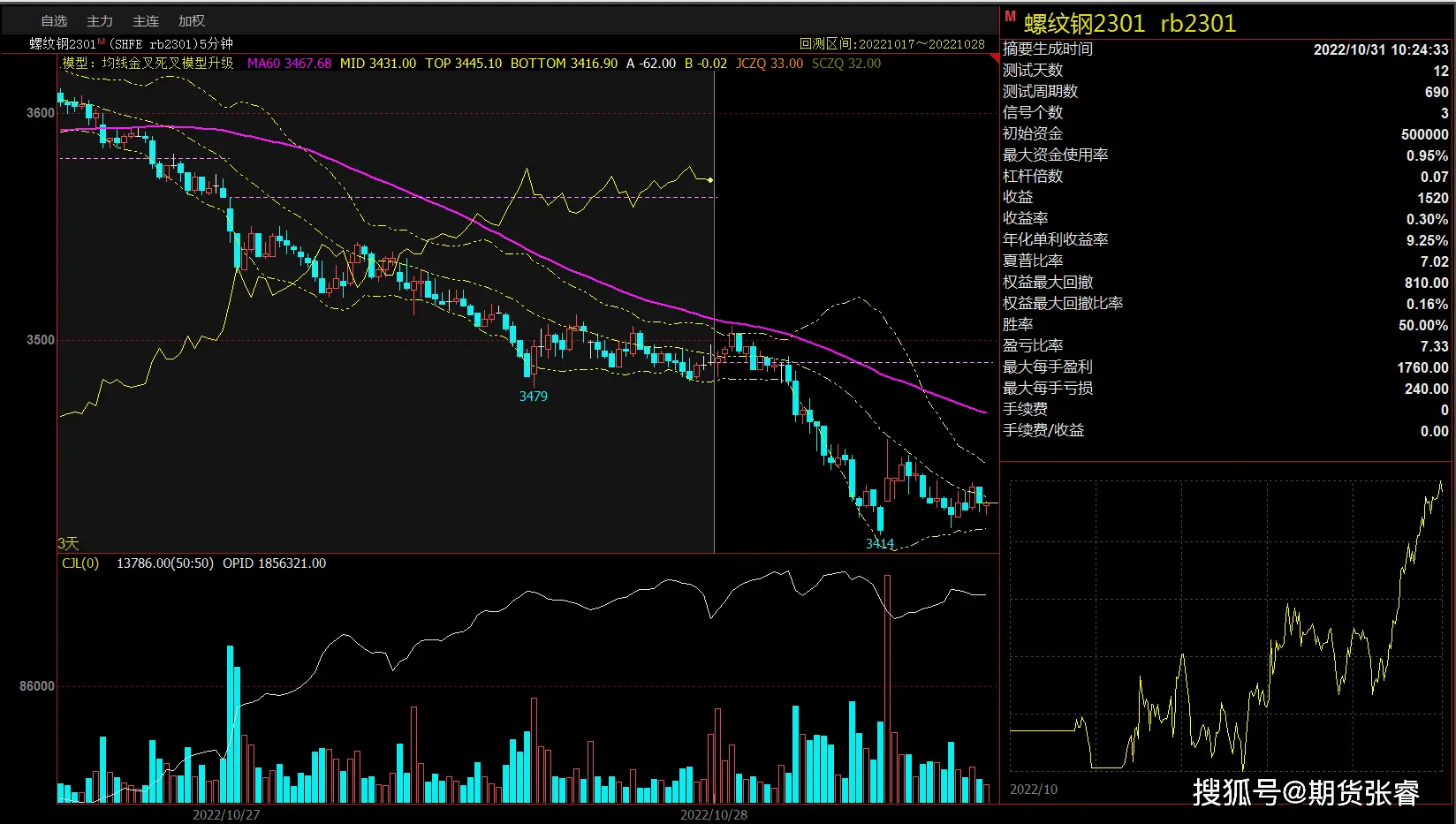Click the 3414 low price marker

879,544
